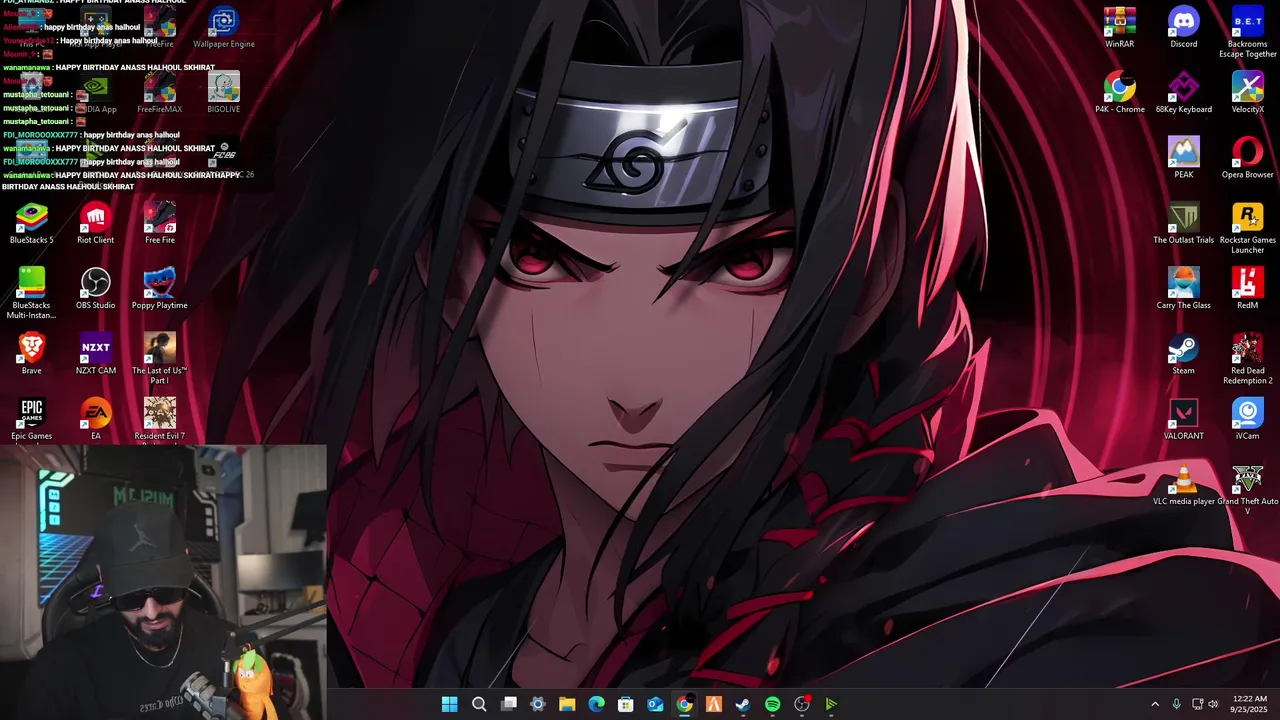The width and height of the screenshot is (1280, 720).
Task: Select the FreeFireMAX desktop shortcut
Action: point(159,93)
